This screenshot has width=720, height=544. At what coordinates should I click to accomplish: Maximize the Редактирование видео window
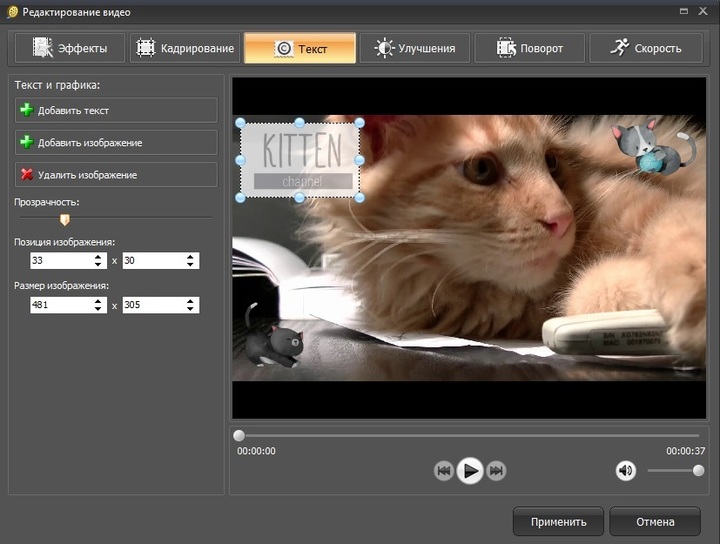[684, 11]
